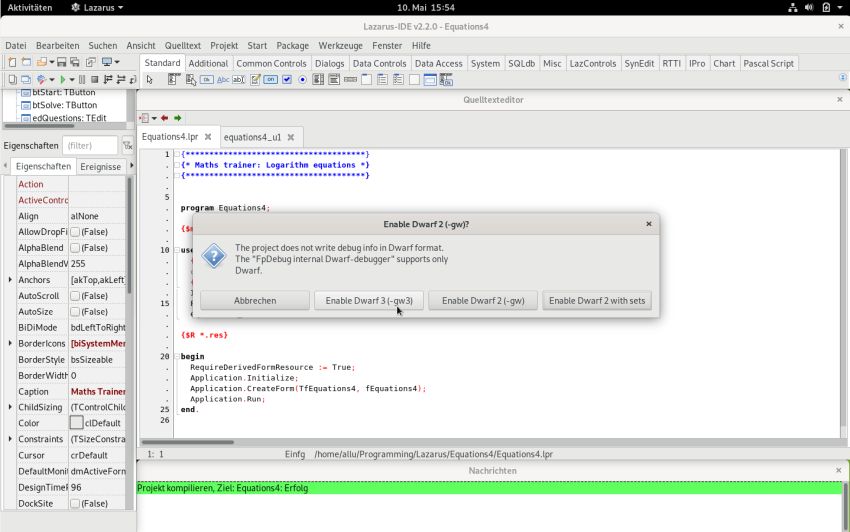The height and width of the screenshot is (532, 850).
Task: Open the Werkzeuge menu
Action: (x=340, y=46)
